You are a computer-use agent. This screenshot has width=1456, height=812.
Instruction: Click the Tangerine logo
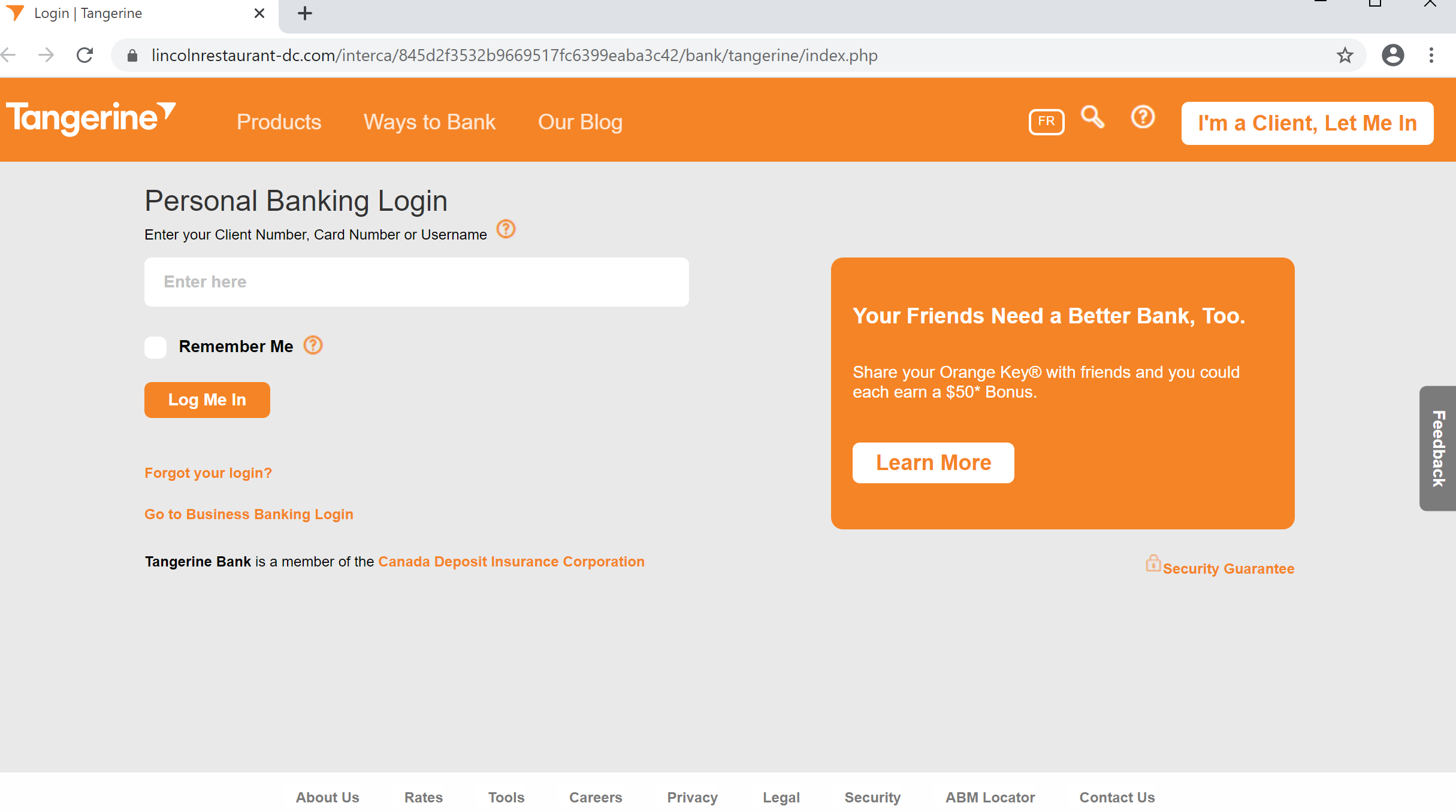(x=90, y=119)
